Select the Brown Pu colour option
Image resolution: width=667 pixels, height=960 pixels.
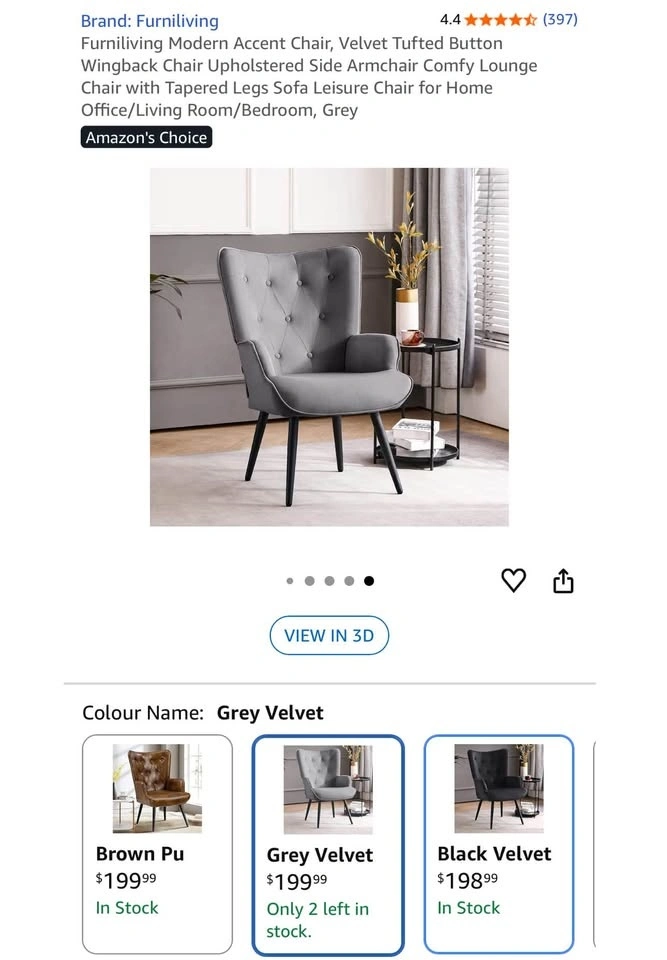157,845
